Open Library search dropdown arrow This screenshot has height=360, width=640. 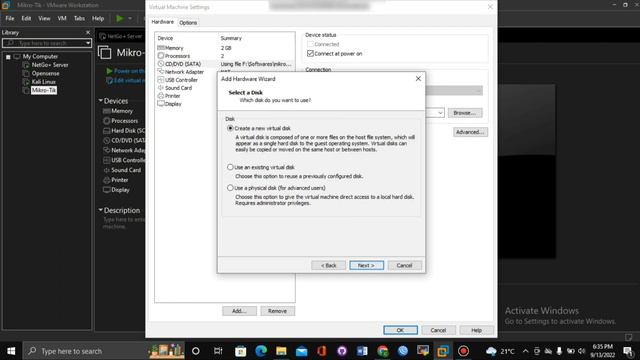(x=88, y=43)
